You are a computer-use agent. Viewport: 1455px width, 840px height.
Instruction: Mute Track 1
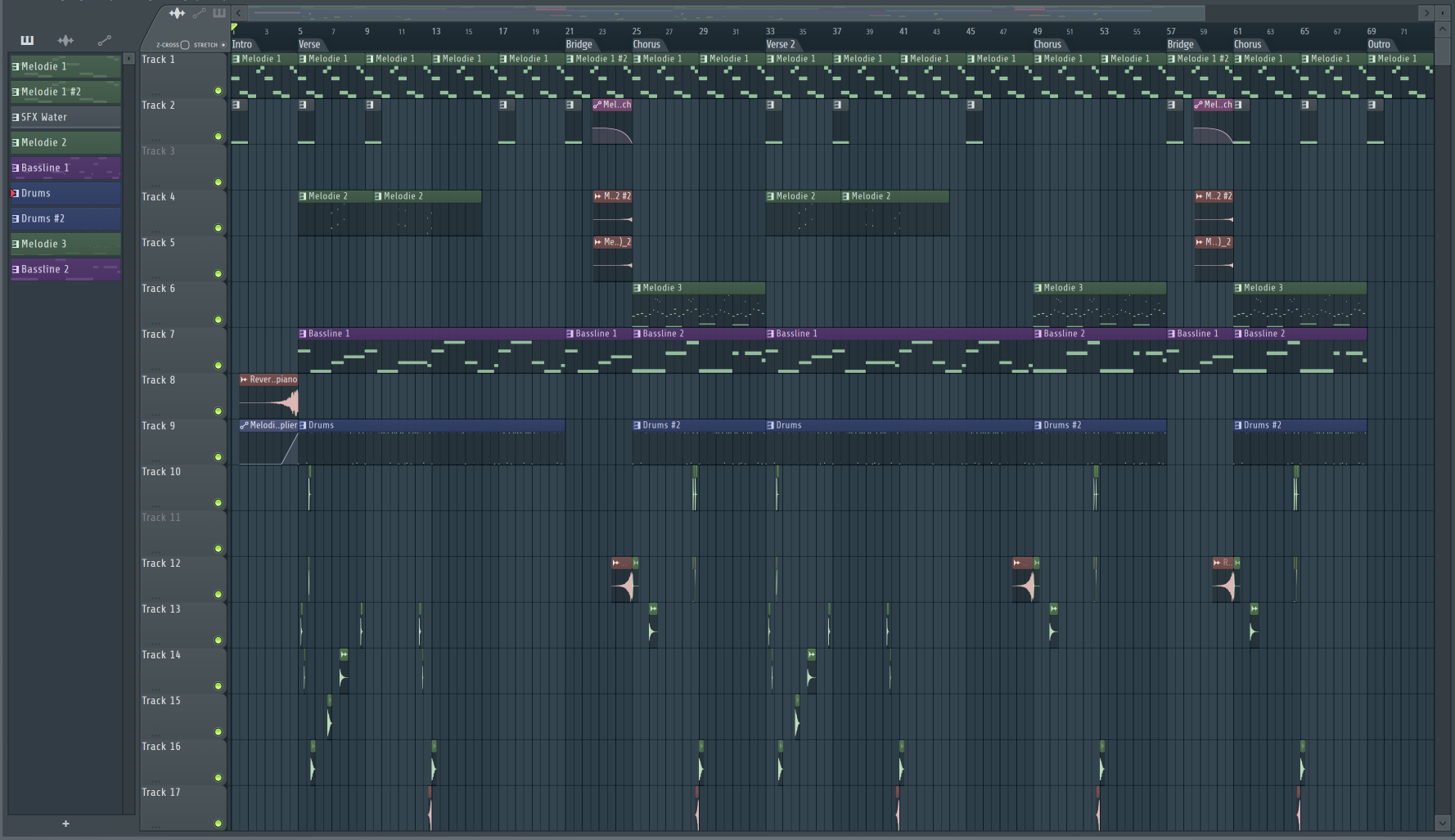pos(218,91)
